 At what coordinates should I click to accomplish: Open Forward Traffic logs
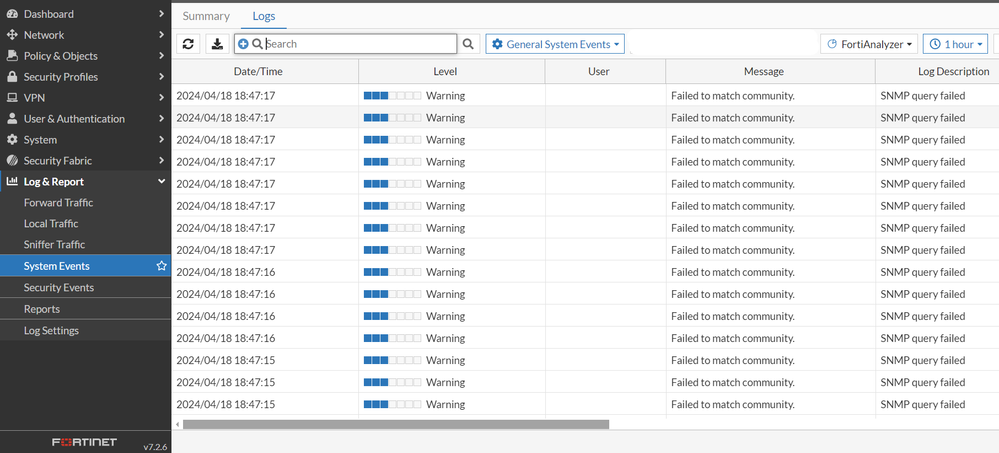[x=58, y=203]
